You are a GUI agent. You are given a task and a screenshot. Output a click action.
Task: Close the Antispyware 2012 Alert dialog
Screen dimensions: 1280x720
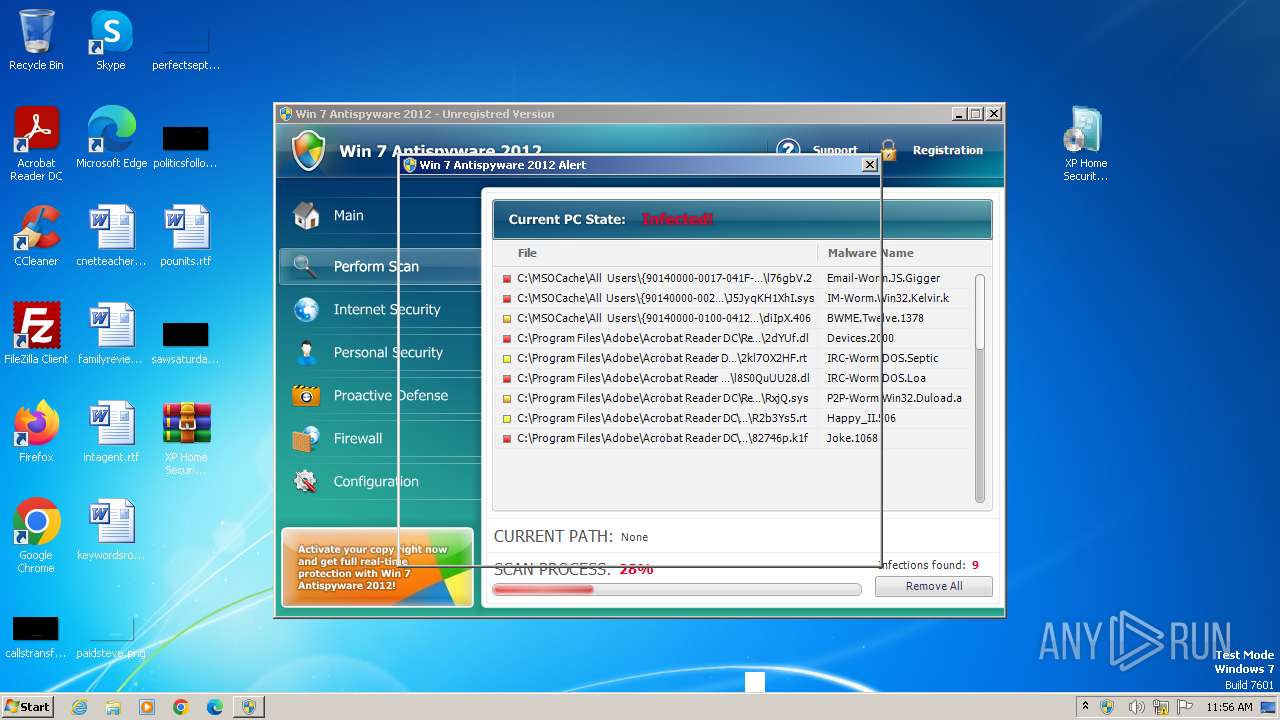pyautogui.click(x=870, y=165)
